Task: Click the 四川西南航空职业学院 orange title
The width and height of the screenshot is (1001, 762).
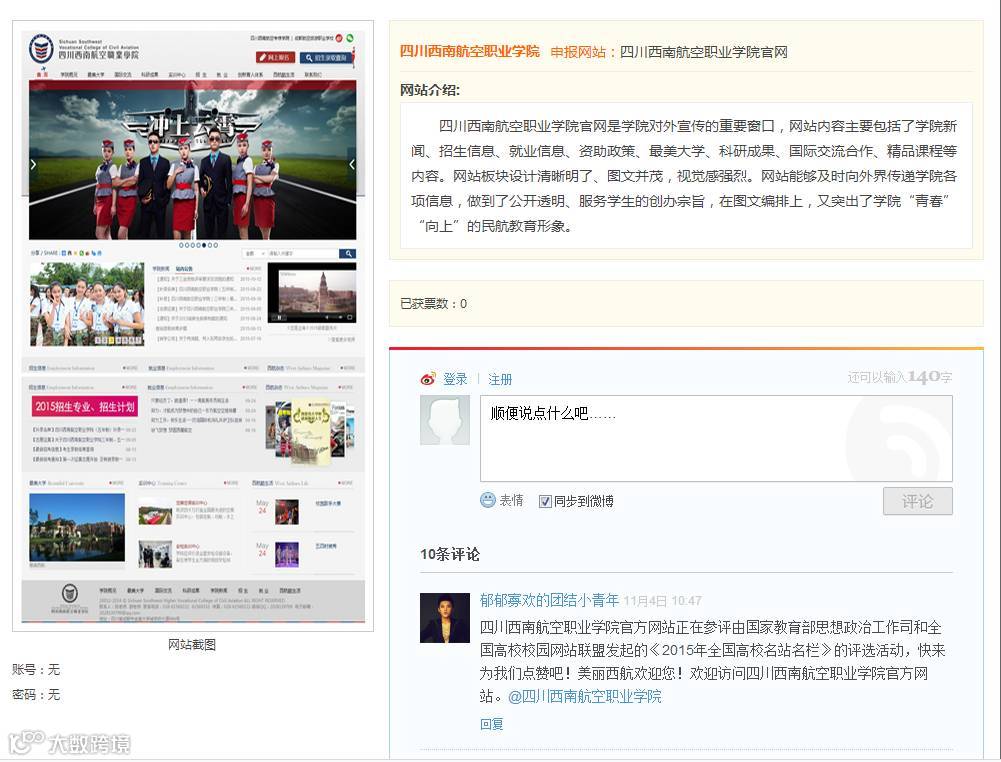Action: [470, 52]
